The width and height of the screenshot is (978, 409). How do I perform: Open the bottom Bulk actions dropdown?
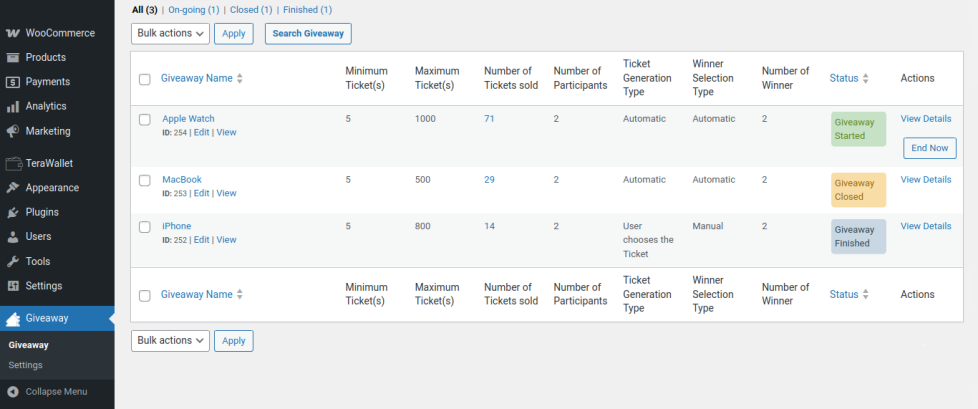170,341
